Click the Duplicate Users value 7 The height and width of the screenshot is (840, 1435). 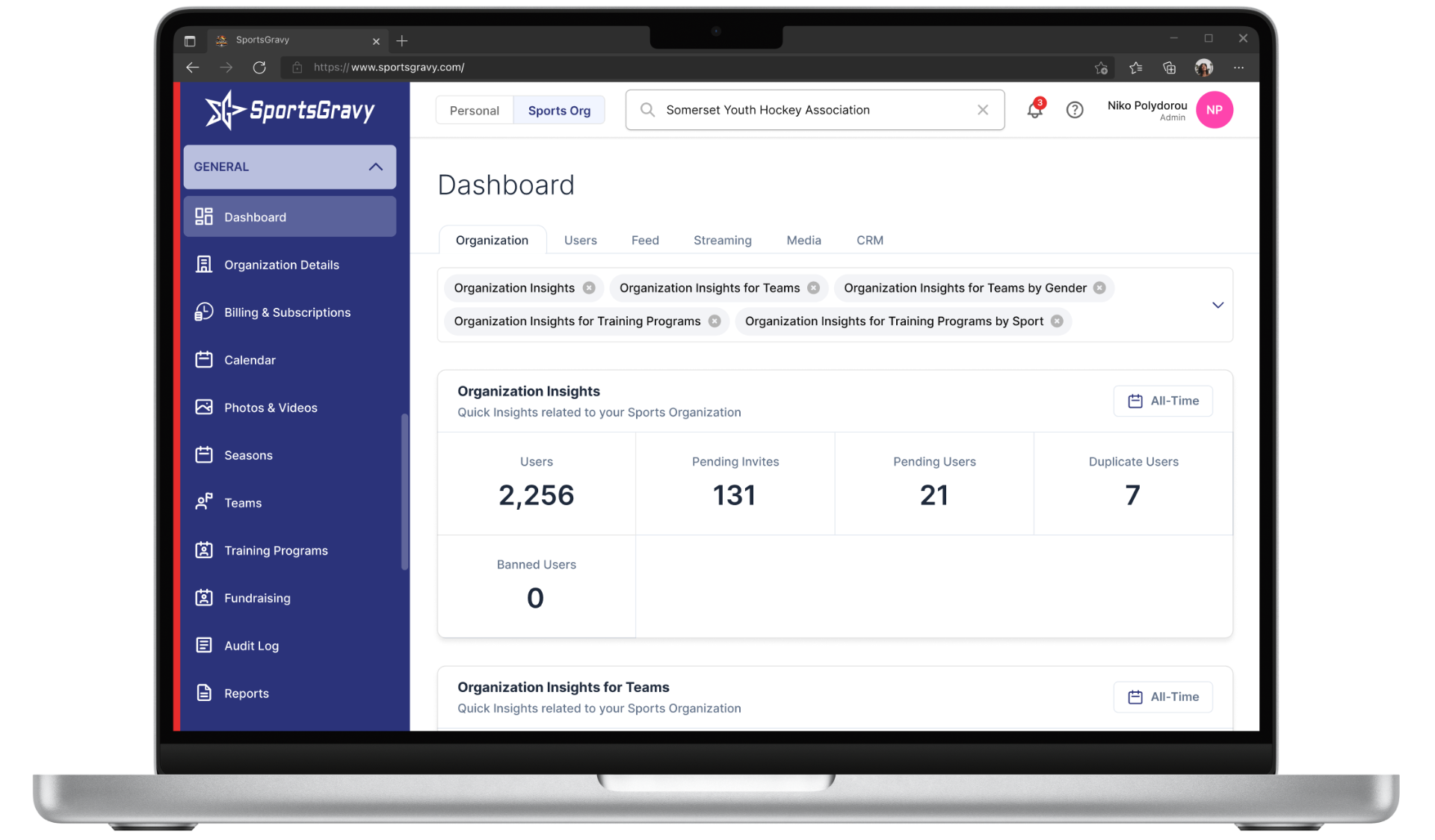coord(1132,495)
